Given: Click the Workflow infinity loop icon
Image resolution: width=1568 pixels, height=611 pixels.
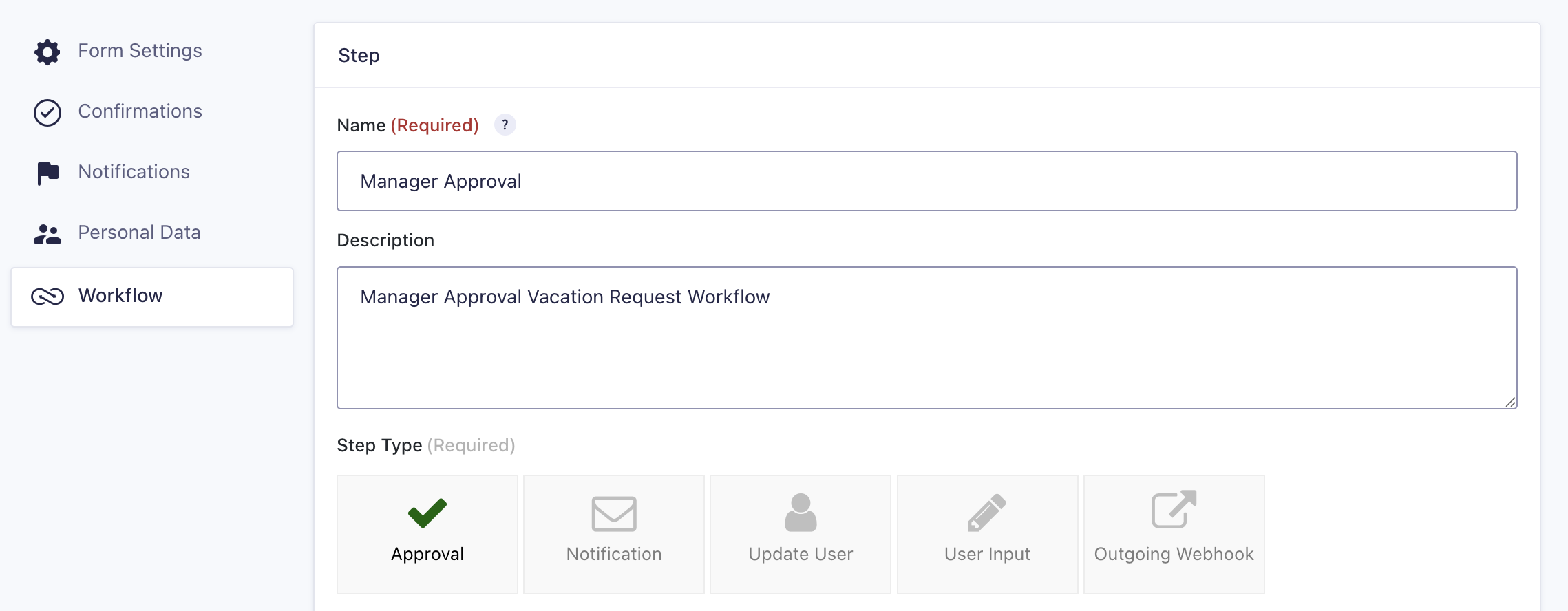Looking at the screenshot, I should [47, 297].
